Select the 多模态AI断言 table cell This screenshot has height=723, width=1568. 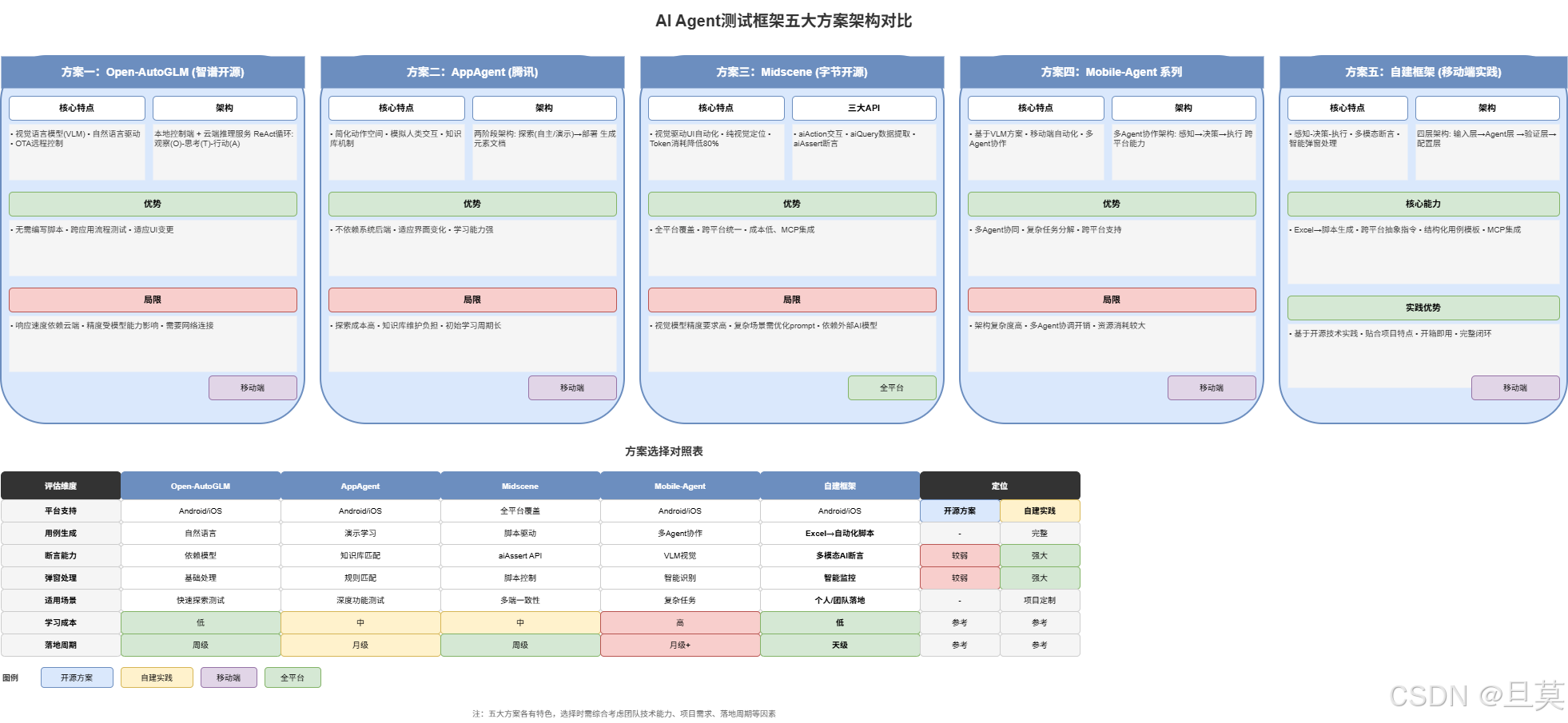840,555
